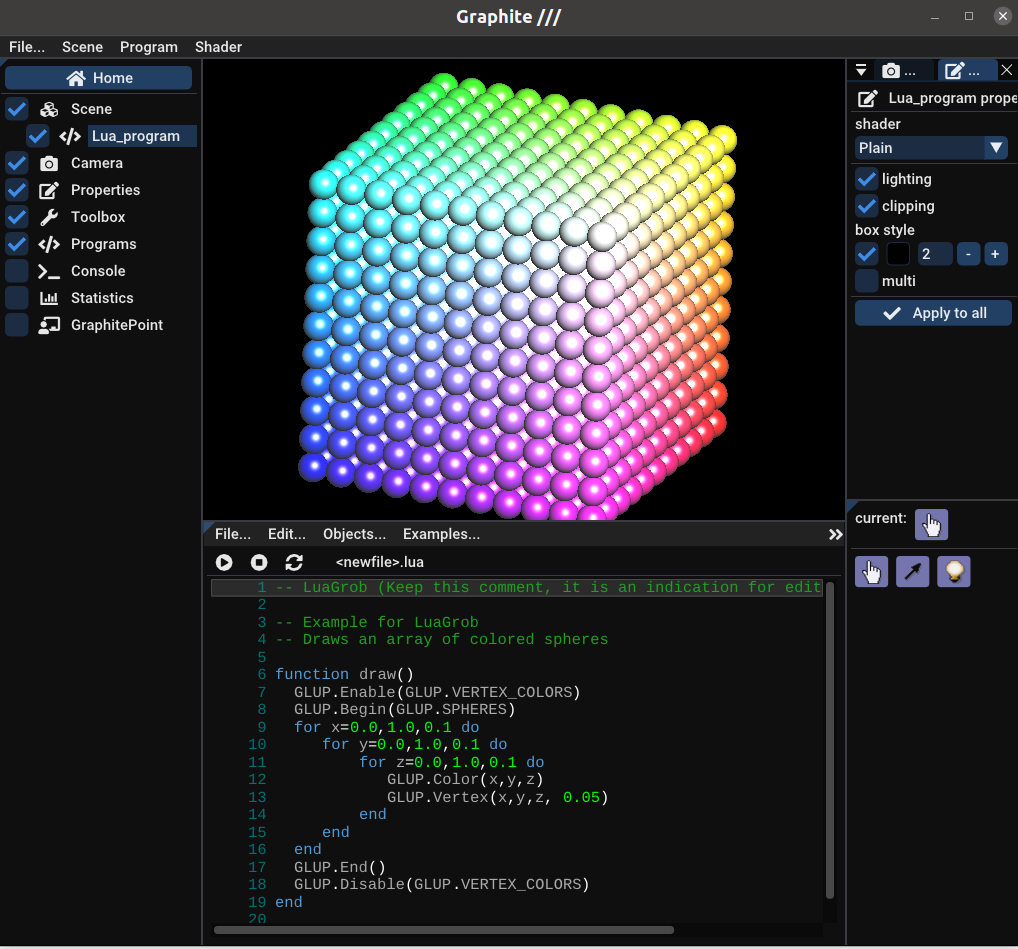
Task: Open the Shader menu
Action: [218, 47]
